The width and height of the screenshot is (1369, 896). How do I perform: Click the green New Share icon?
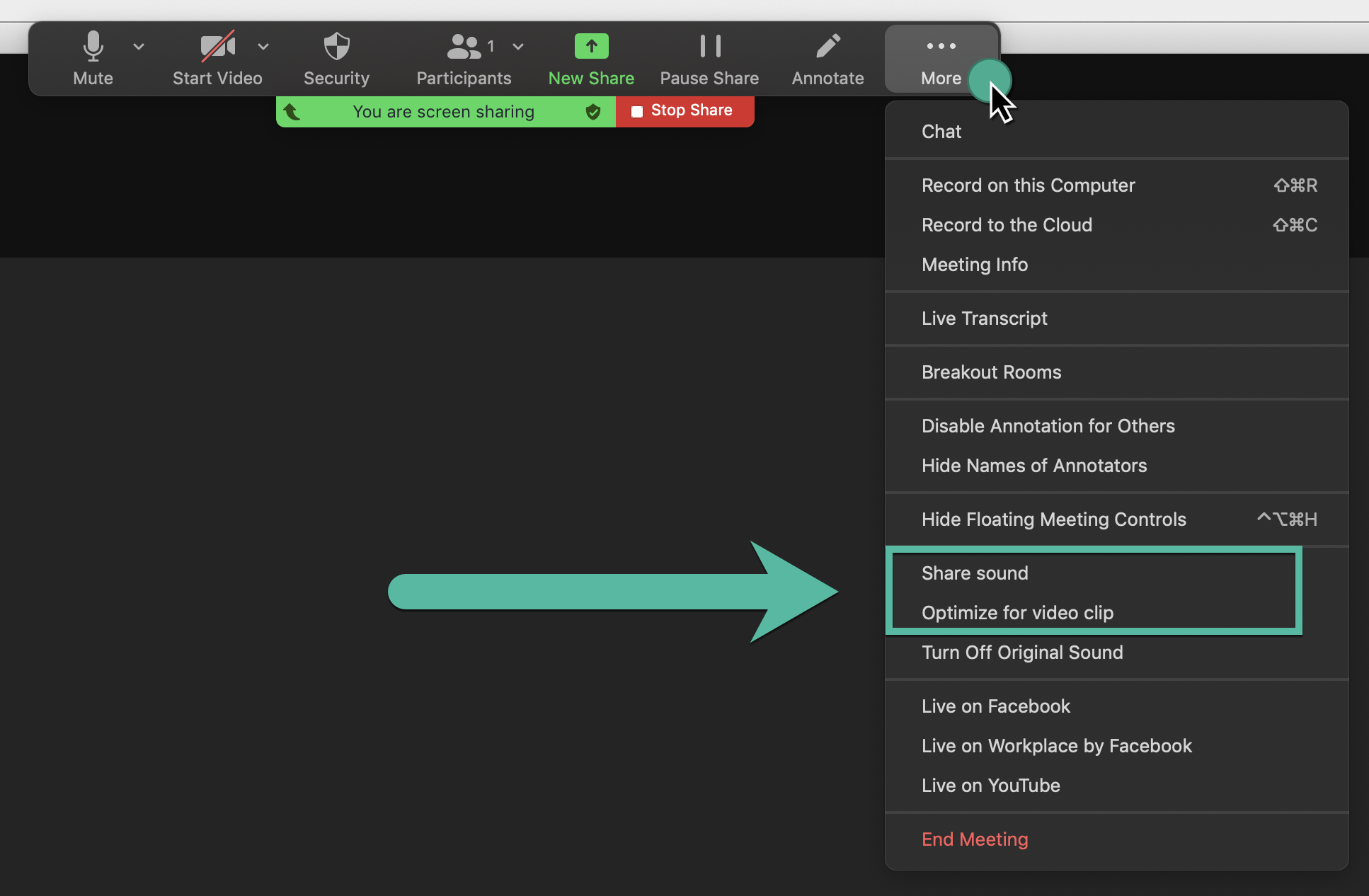pyautogui.click(x=591, y=47)
